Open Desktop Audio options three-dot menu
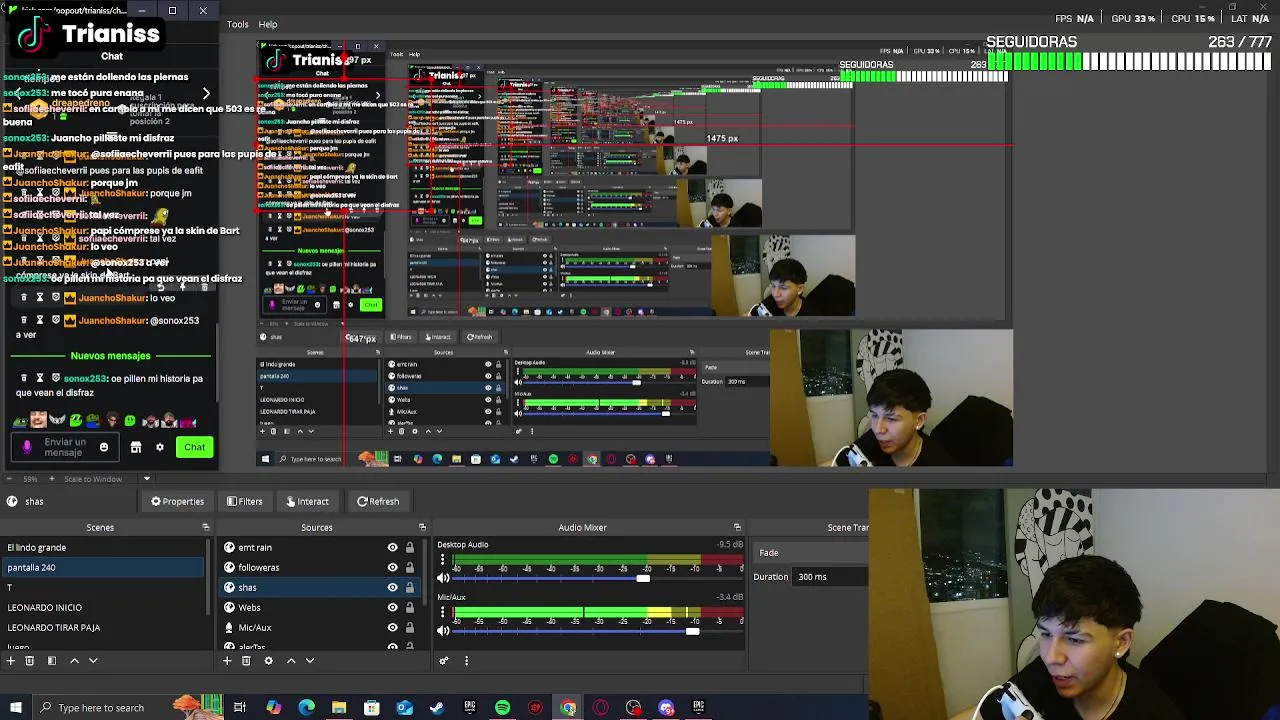 443,560
